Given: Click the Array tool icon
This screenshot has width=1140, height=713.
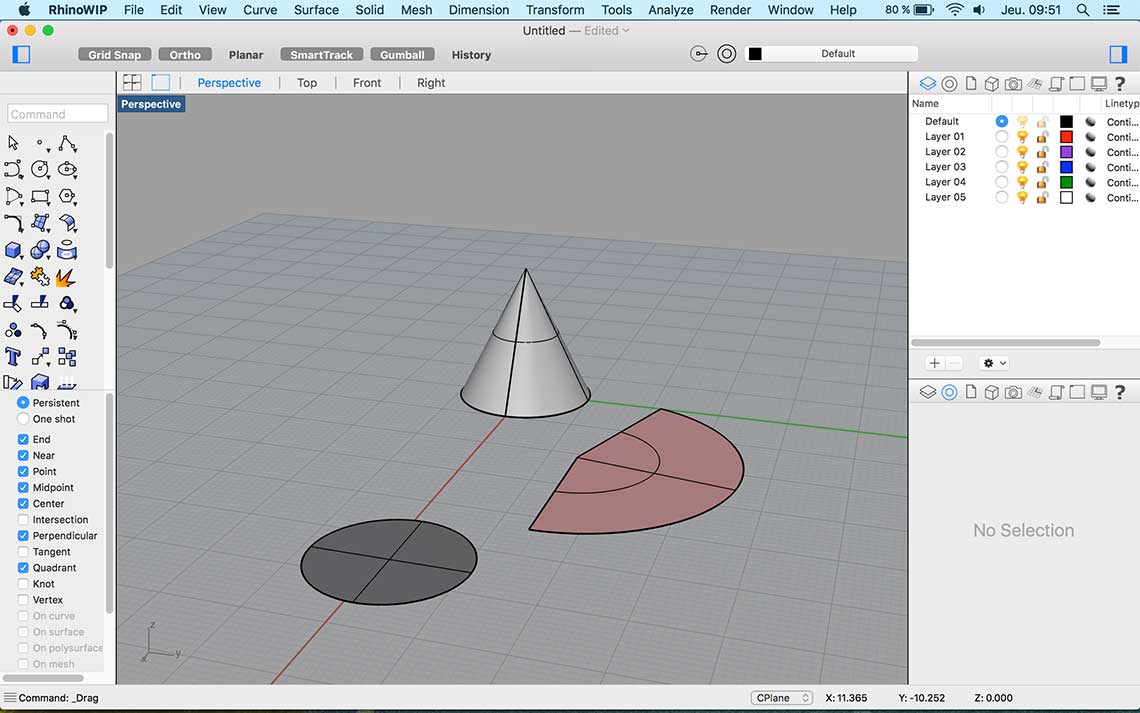Looking at the screenshot, I should (x=67, y=357).
